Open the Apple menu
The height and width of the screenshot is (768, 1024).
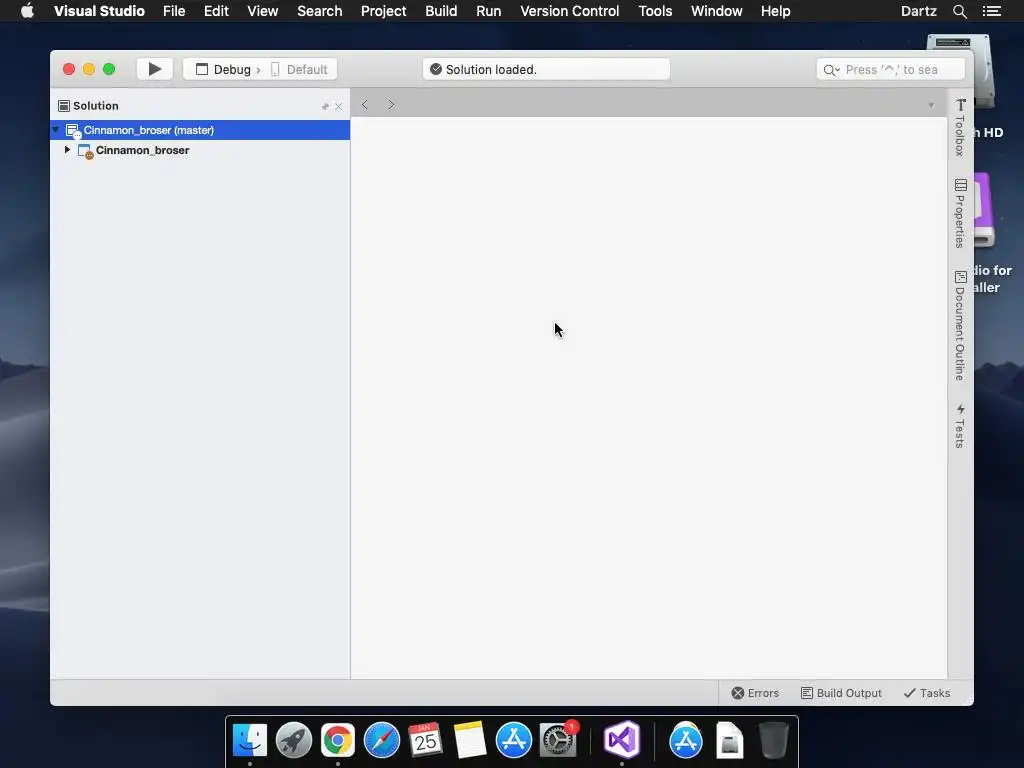coord(27,11)
